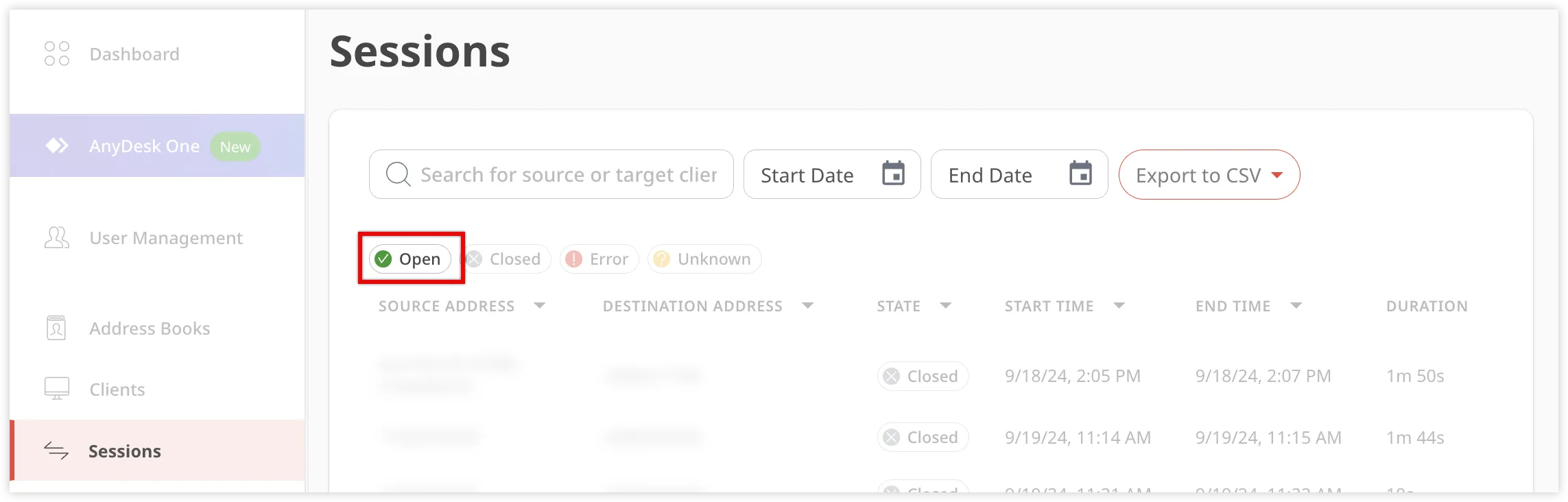This screenshot has width=1568, height=502.
Task: Click the Address Books contact icon
Action: pos(56,328)
